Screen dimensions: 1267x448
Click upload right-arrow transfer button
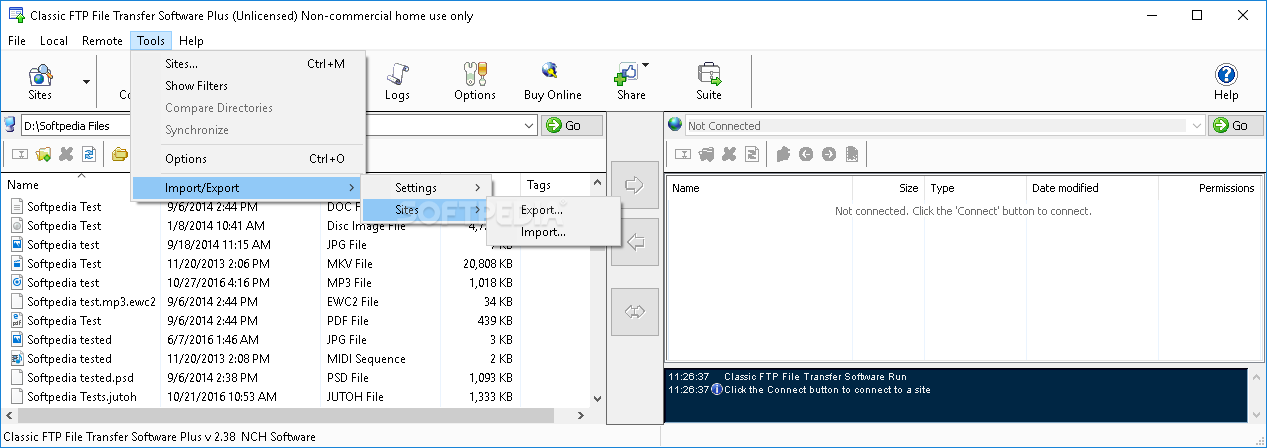(x=634, y=186)
